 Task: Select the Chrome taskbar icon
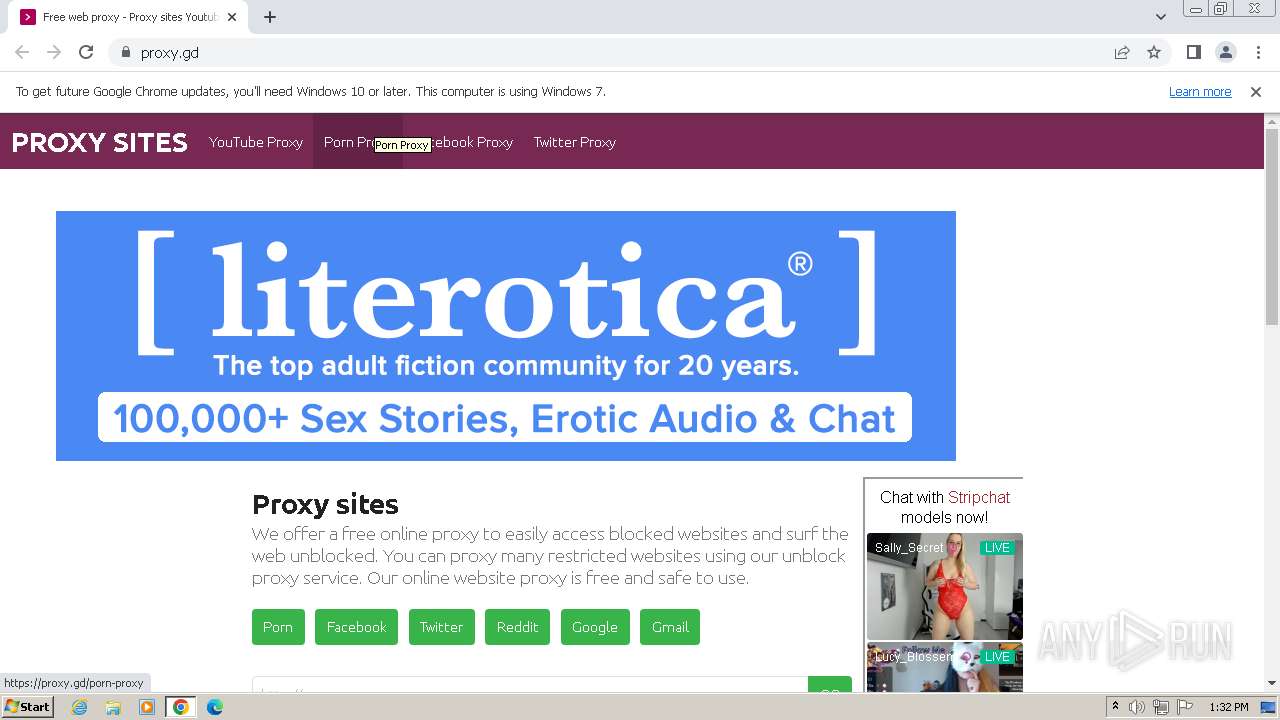click(181, 707)
